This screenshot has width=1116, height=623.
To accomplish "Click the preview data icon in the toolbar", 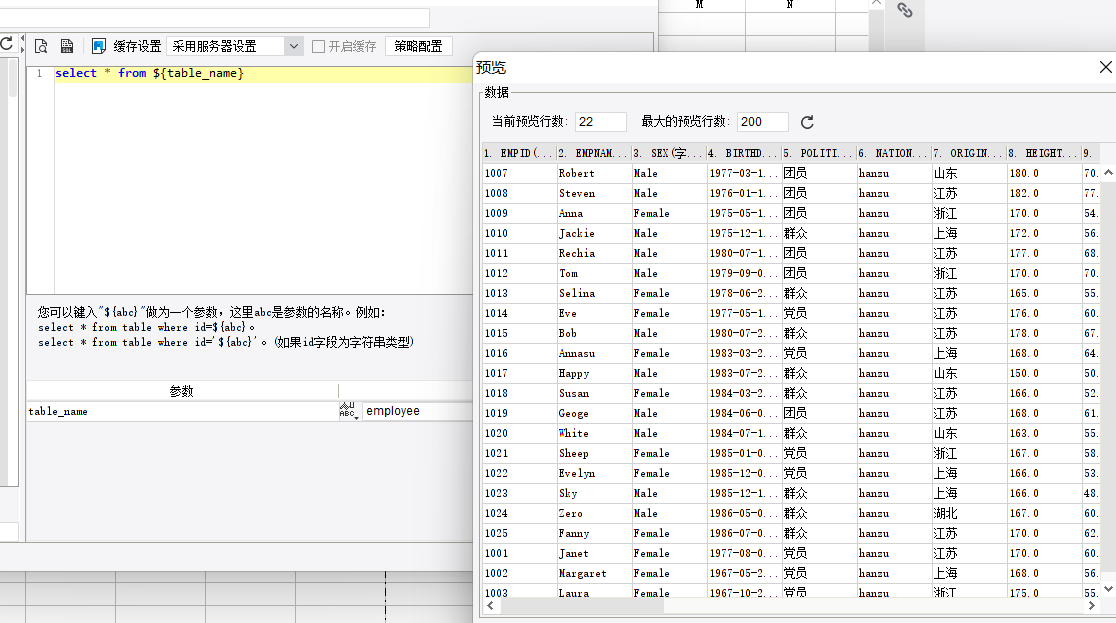I will click(41, 46).
